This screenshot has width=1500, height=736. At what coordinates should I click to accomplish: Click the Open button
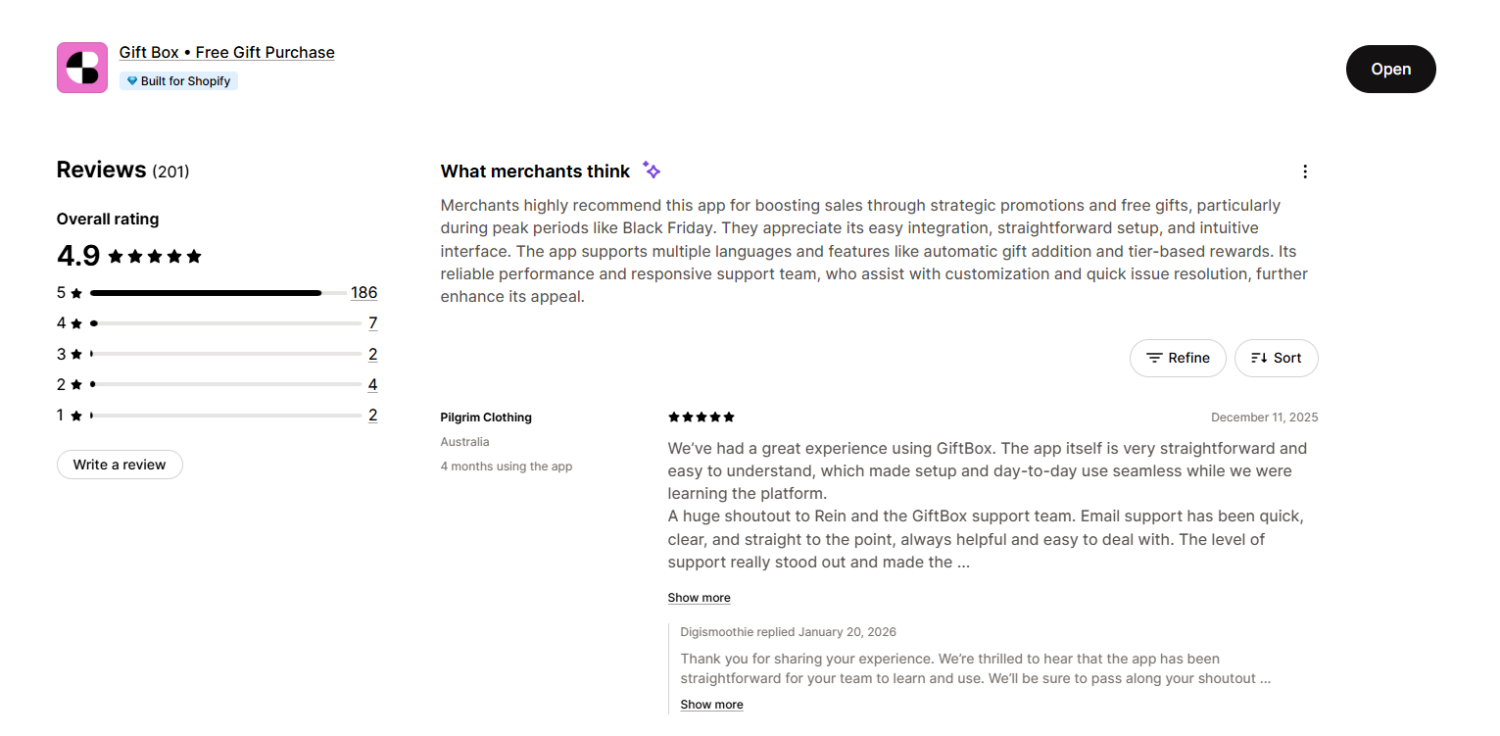tap(1390, 68)
